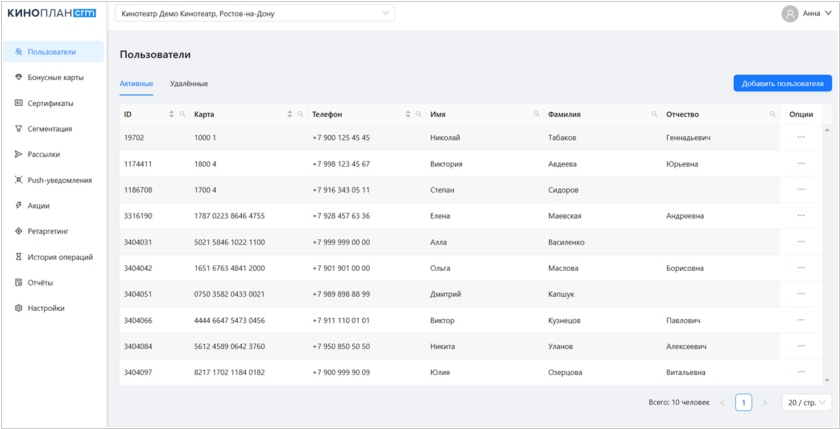Open options dots for Юлия Озерцова row
Image resolution: width=840 pixels, height=429 pixels.
click(x=801, y=372)
